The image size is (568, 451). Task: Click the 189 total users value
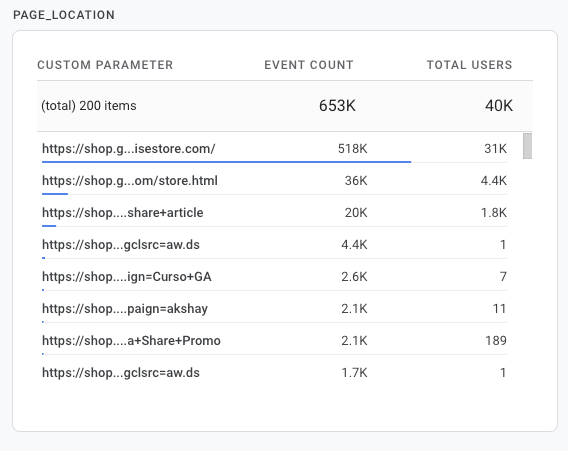[x=496, y=341]
